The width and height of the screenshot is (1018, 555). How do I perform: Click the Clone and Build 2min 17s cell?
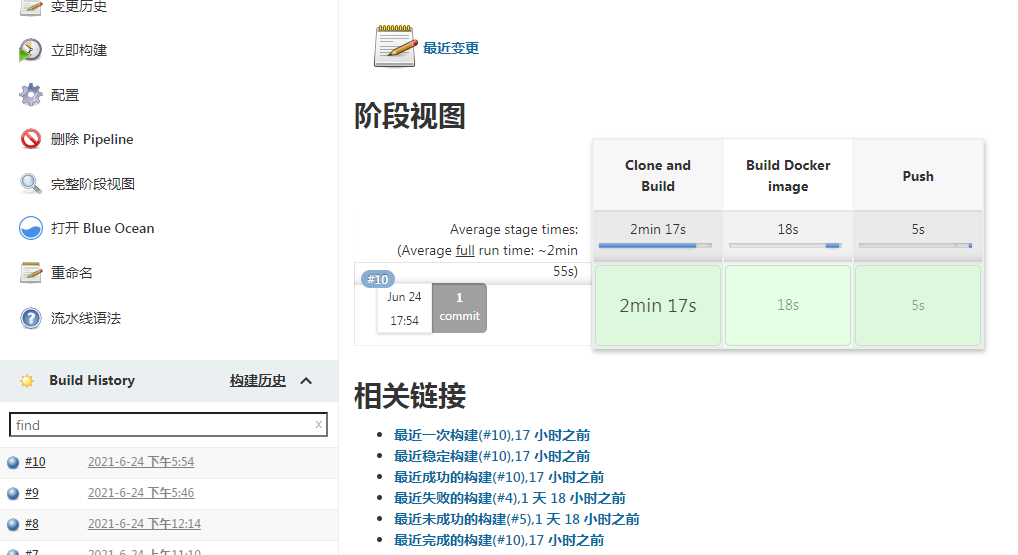click(658, 305)
